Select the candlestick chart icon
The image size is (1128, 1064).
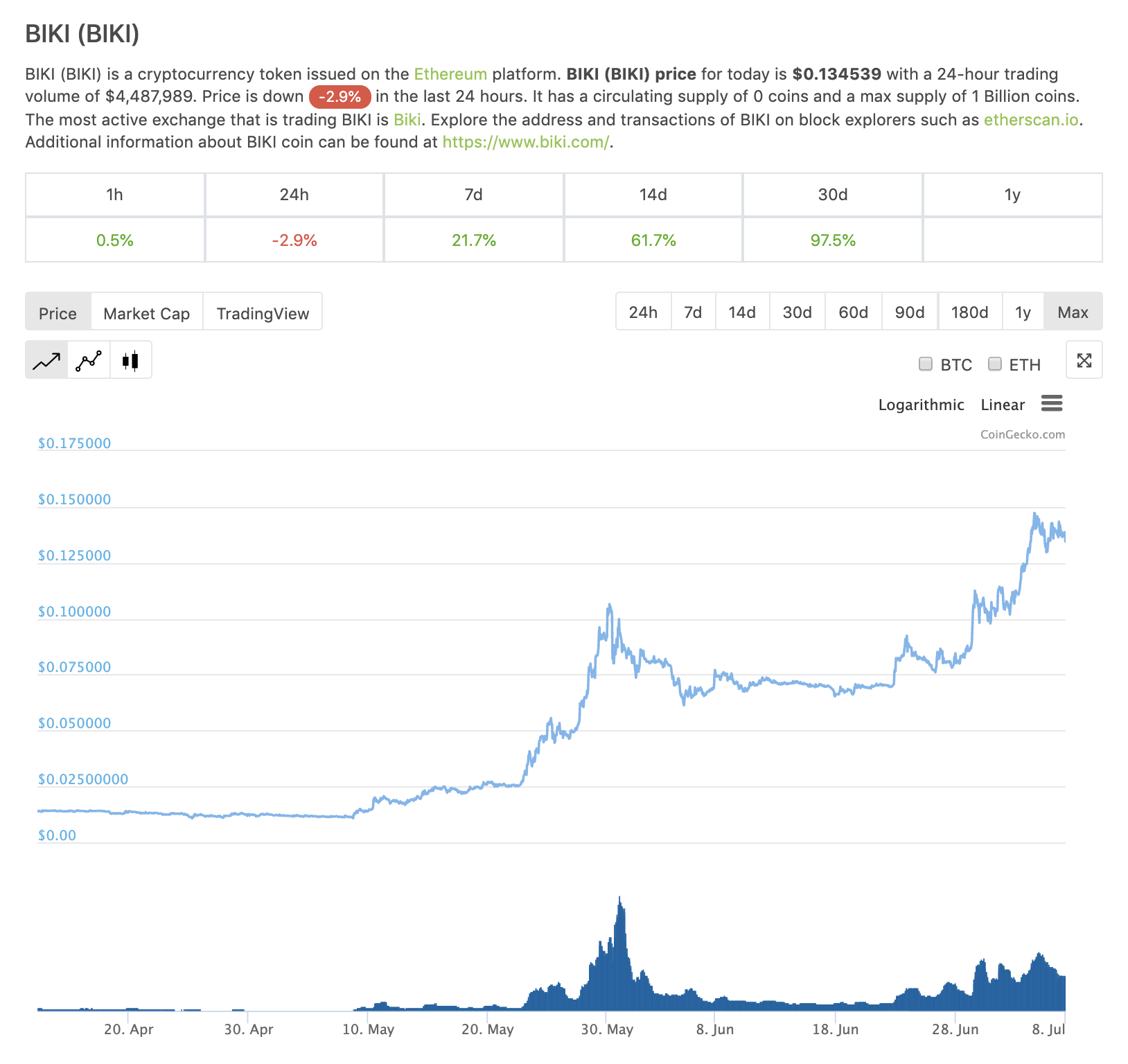tap(130, 360)
